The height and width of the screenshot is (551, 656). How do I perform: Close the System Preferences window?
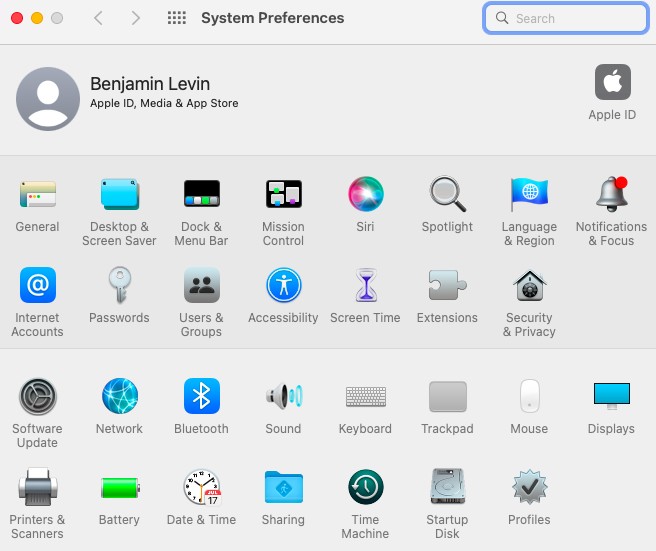[17, 18]
